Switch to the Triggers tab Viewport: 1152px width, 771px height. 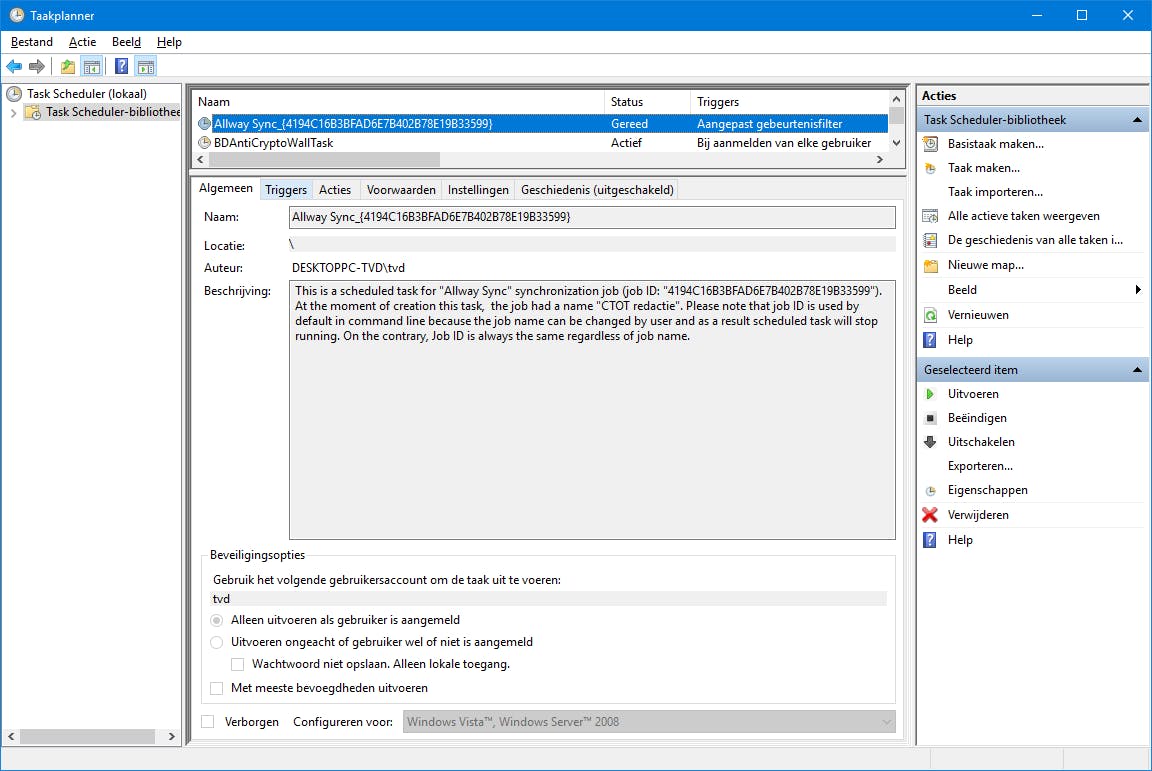(286, 190)
